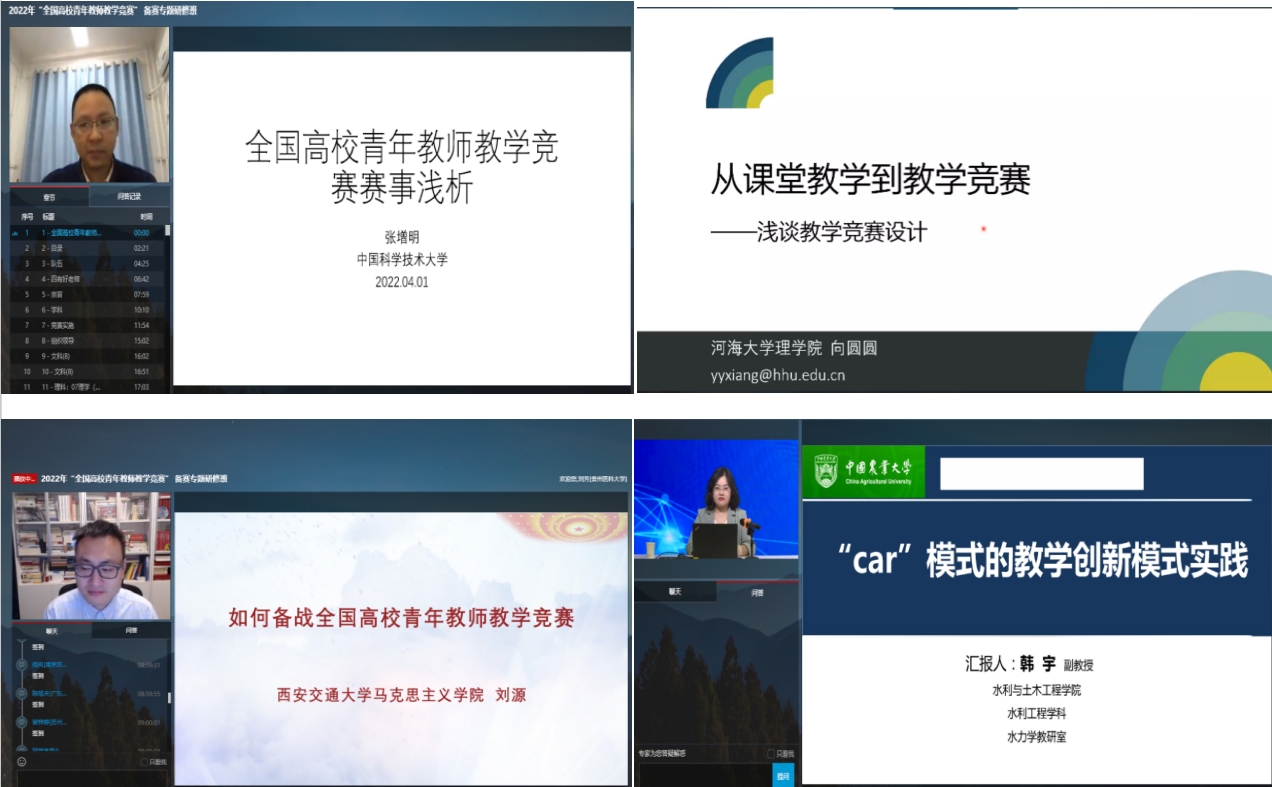Open the 问答记录 tab

click(130, 197)
